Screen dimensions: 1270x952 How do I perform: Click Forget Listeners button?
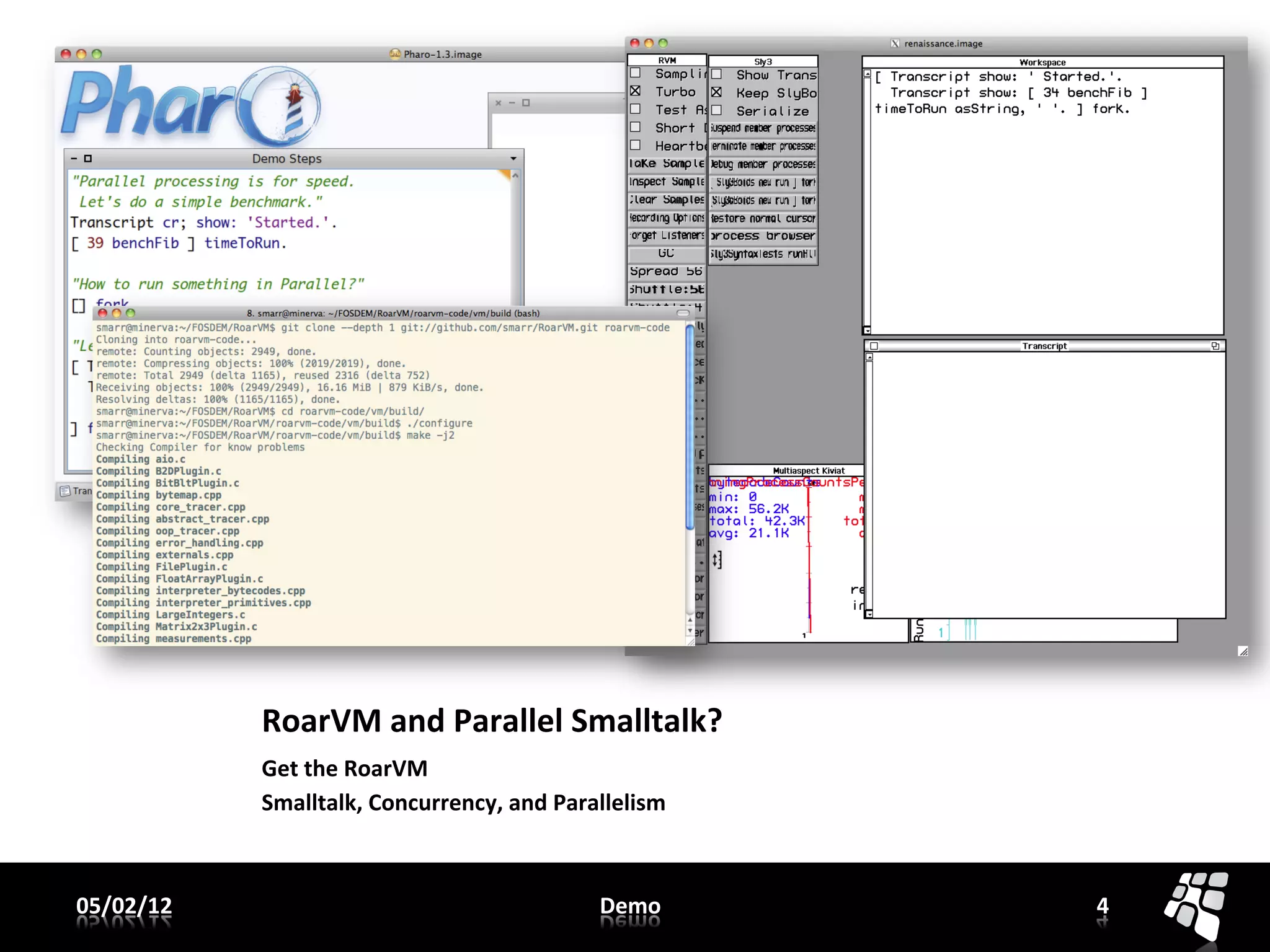[x=667, y=236]
